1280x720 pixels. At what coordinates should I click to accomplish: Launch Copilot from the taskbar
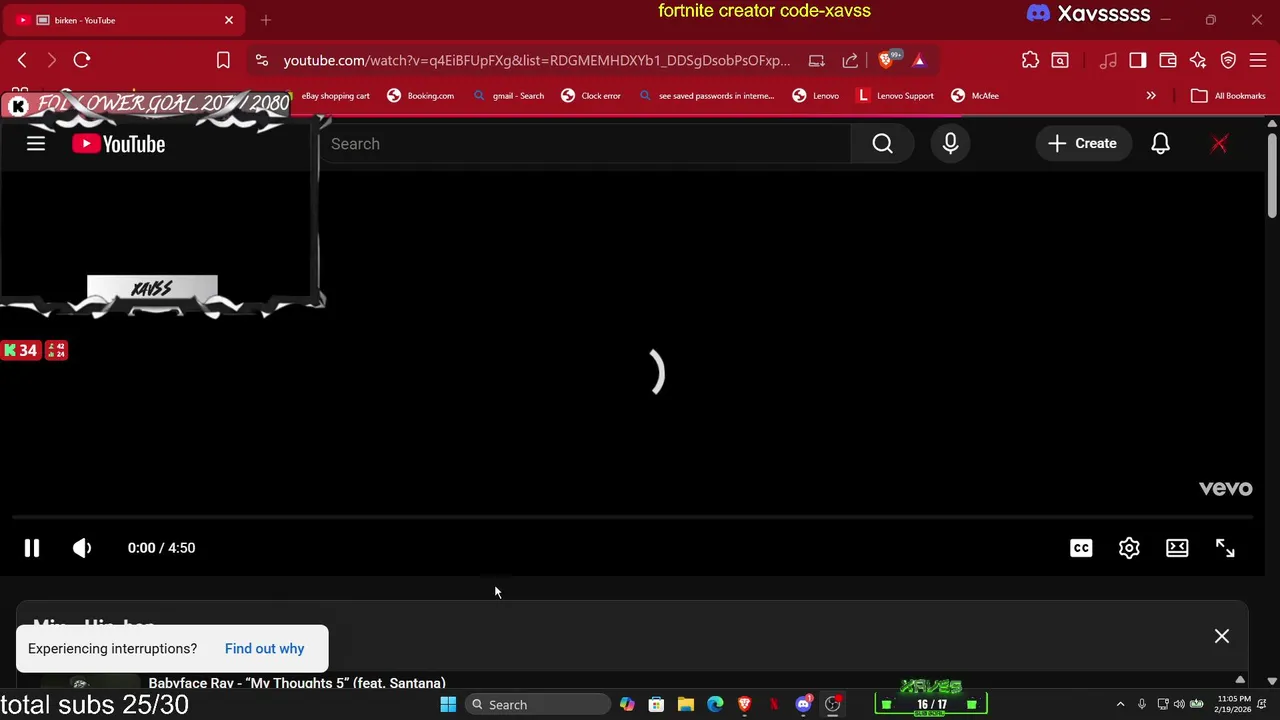[x=627, y=705]
